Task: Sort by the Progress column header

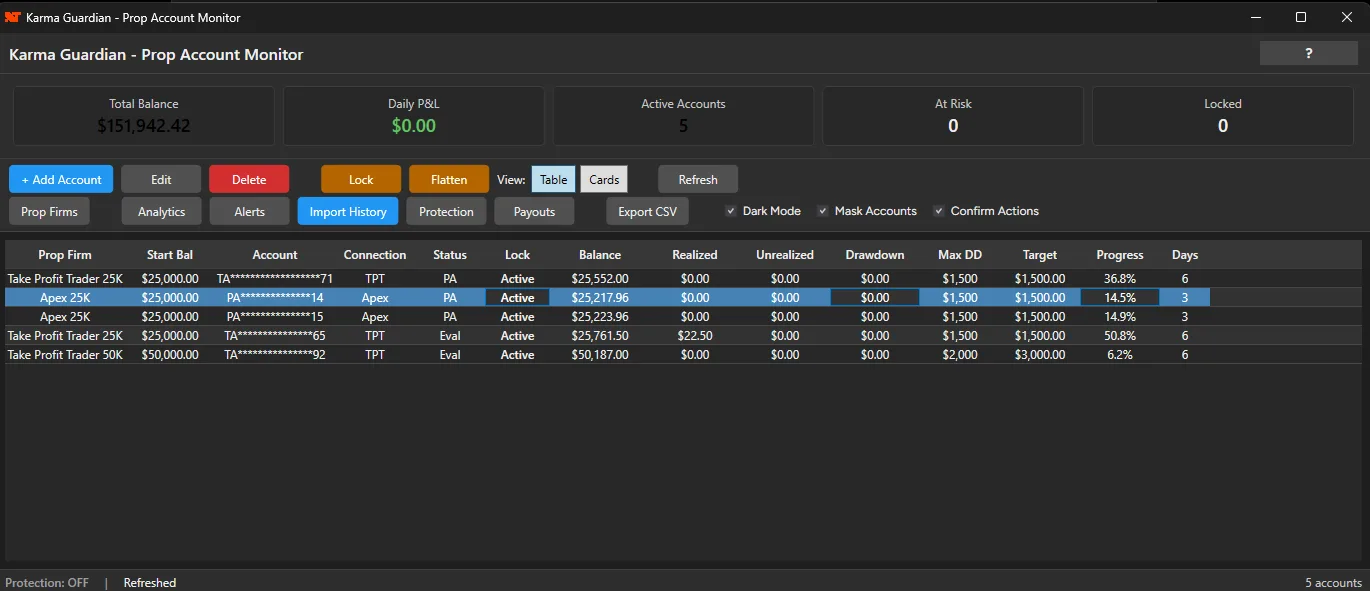Action: click(1120, 255)
